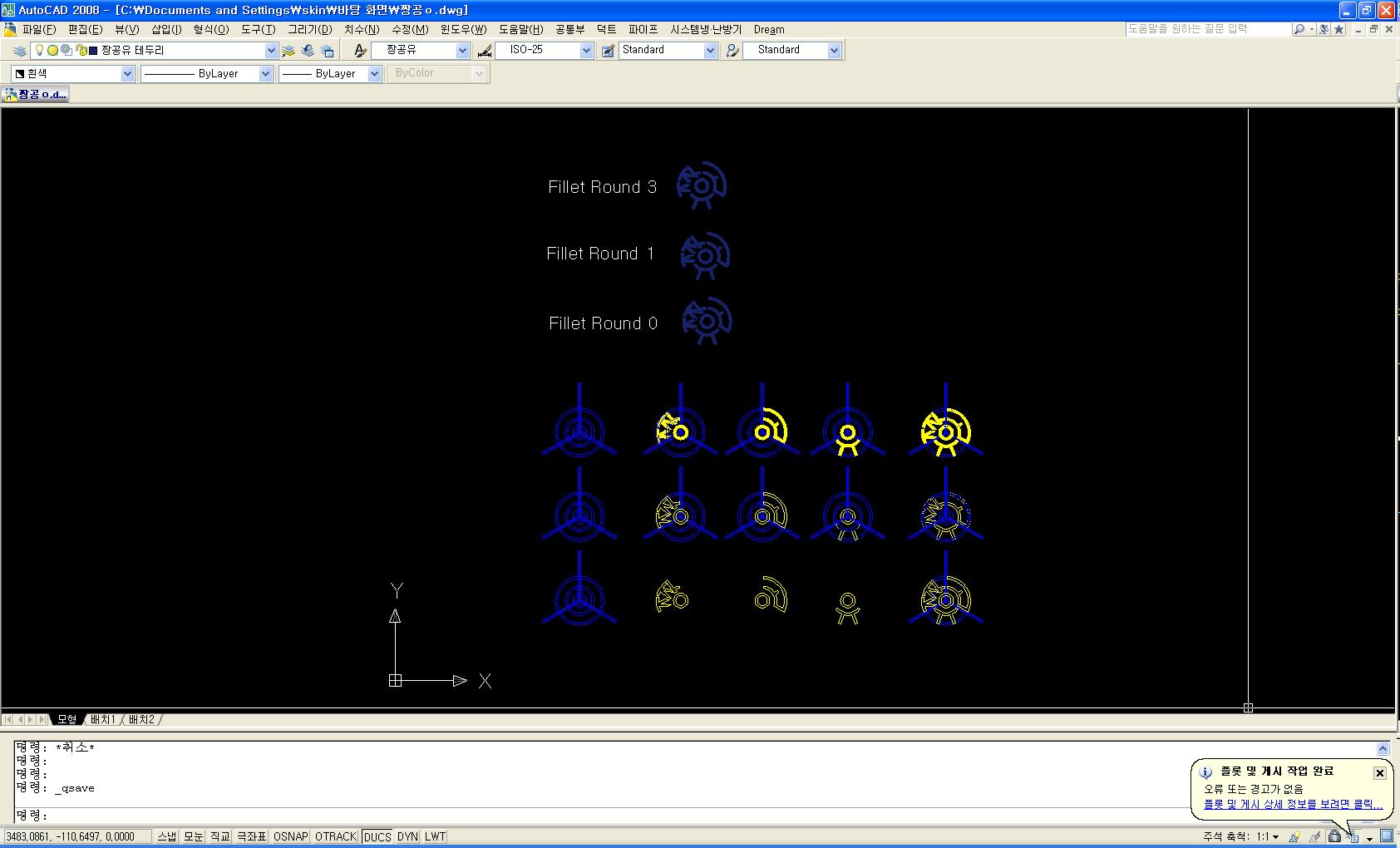Expand the first ByLayer linetype dropdown
Image resolution: width=1400 pixels, height=848 pixels.
pos(265,74)
